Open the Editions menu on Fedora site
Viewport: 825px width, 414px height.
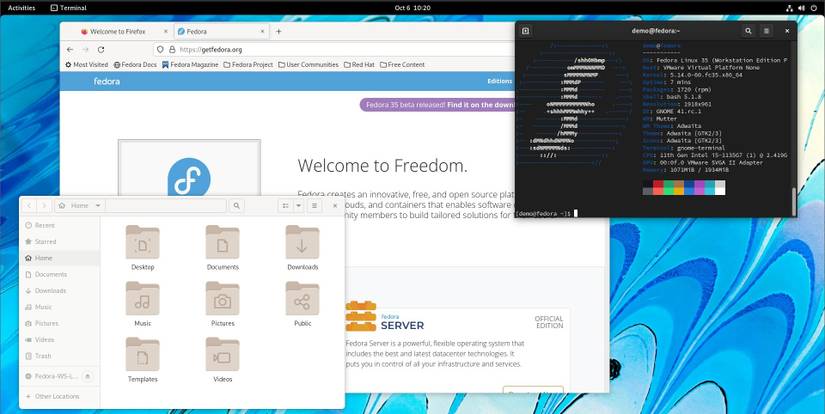point(500,82)
